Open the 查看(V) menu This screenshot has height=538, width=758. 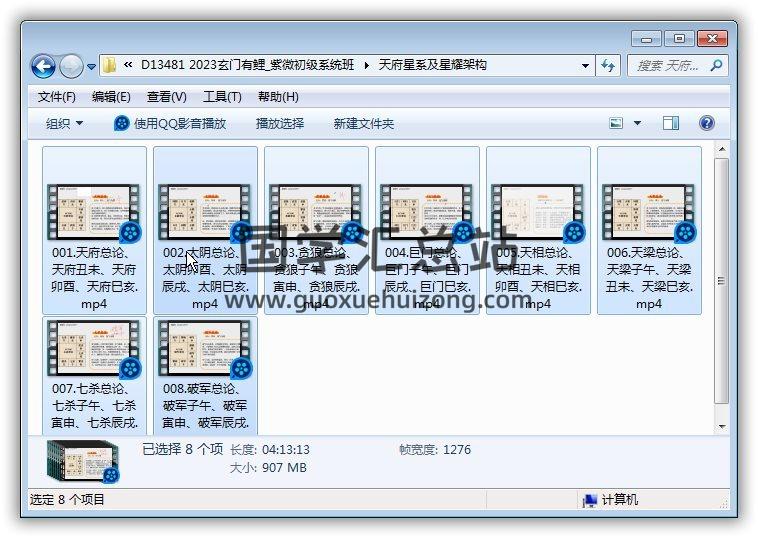tap(167, 97)
